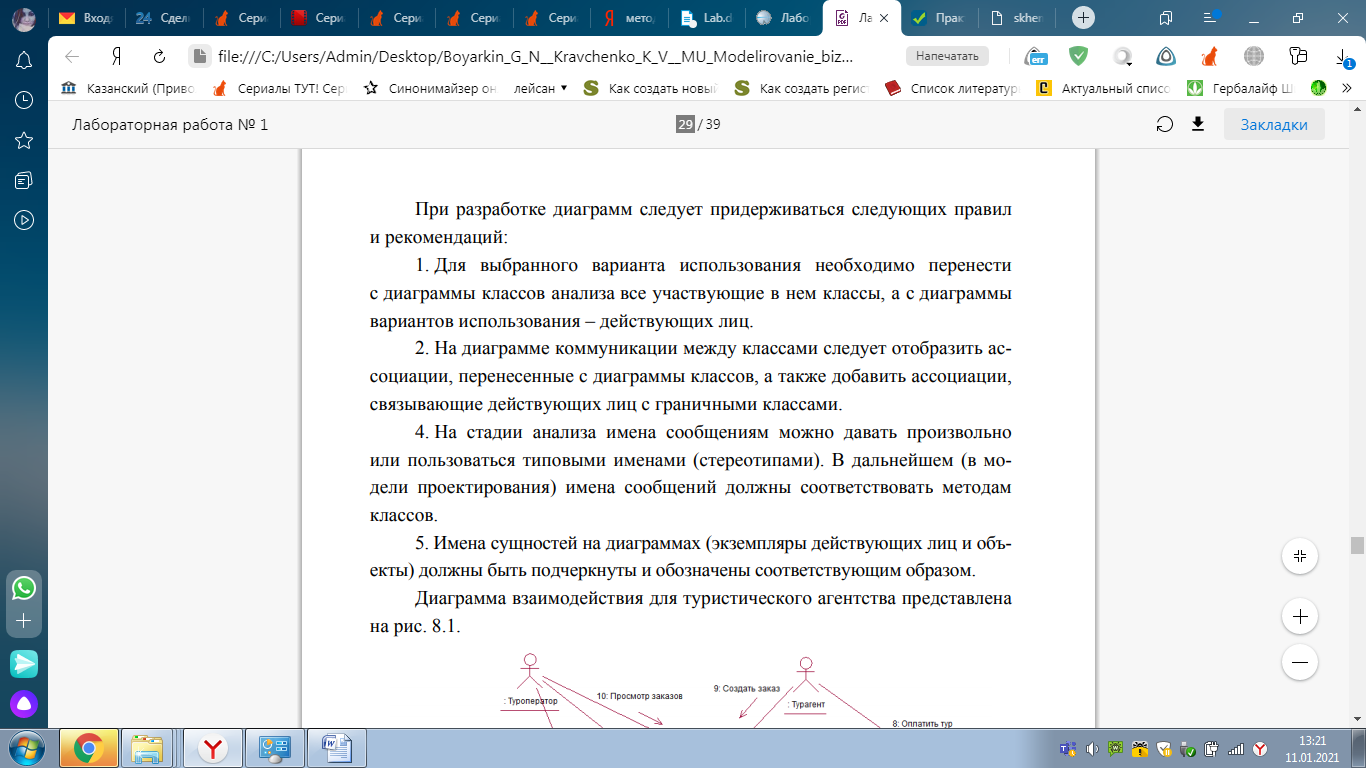Viewport: 1366px width, 768px height.
Task: Open the Windows Start menu
Action: pos(24,748)
